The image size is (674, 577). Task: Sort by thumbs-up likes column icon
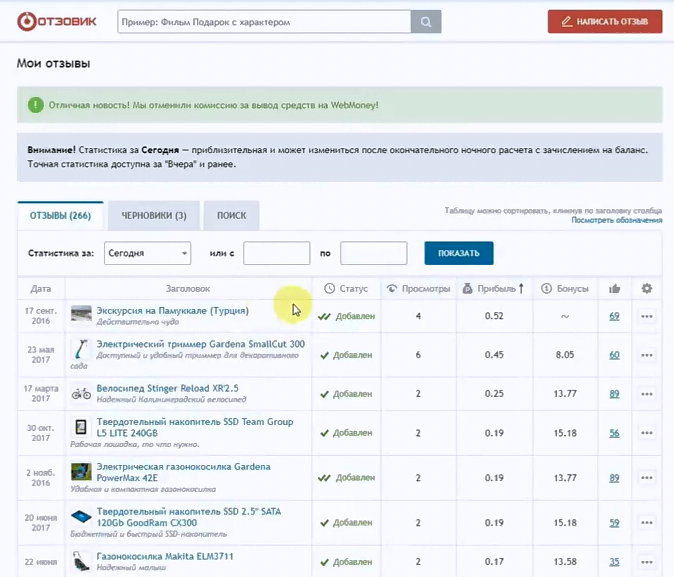click(x=614, y=288)
